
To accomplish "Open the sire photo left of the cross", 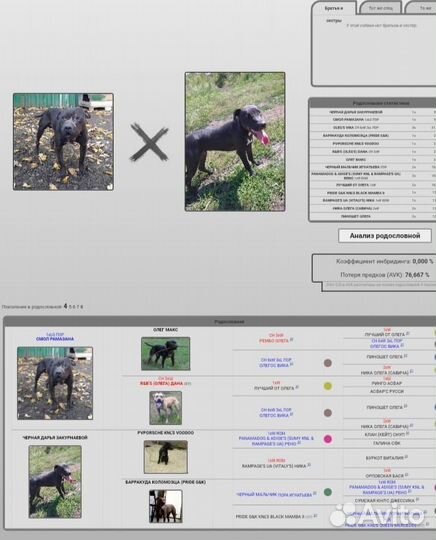I will tap(63, 142).
